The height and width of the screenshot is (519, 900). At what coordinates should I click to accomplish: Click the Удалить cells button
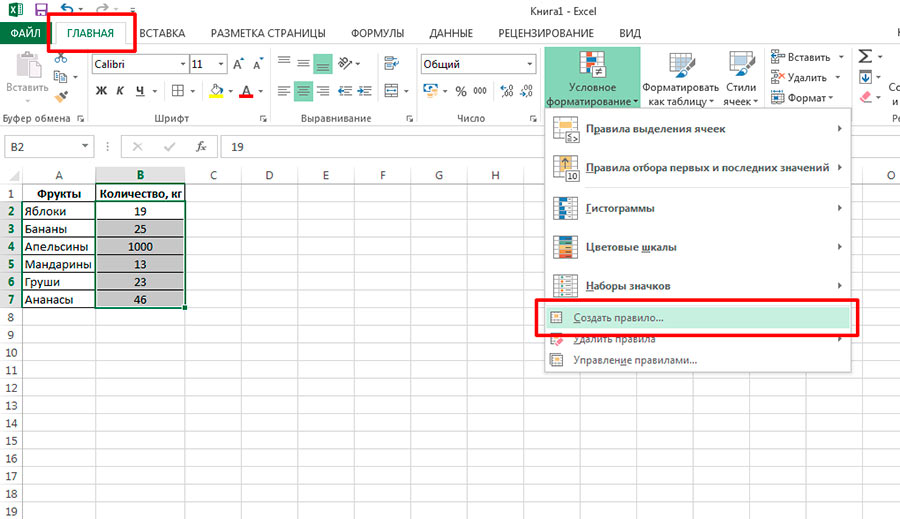click(x=799, y=77)
